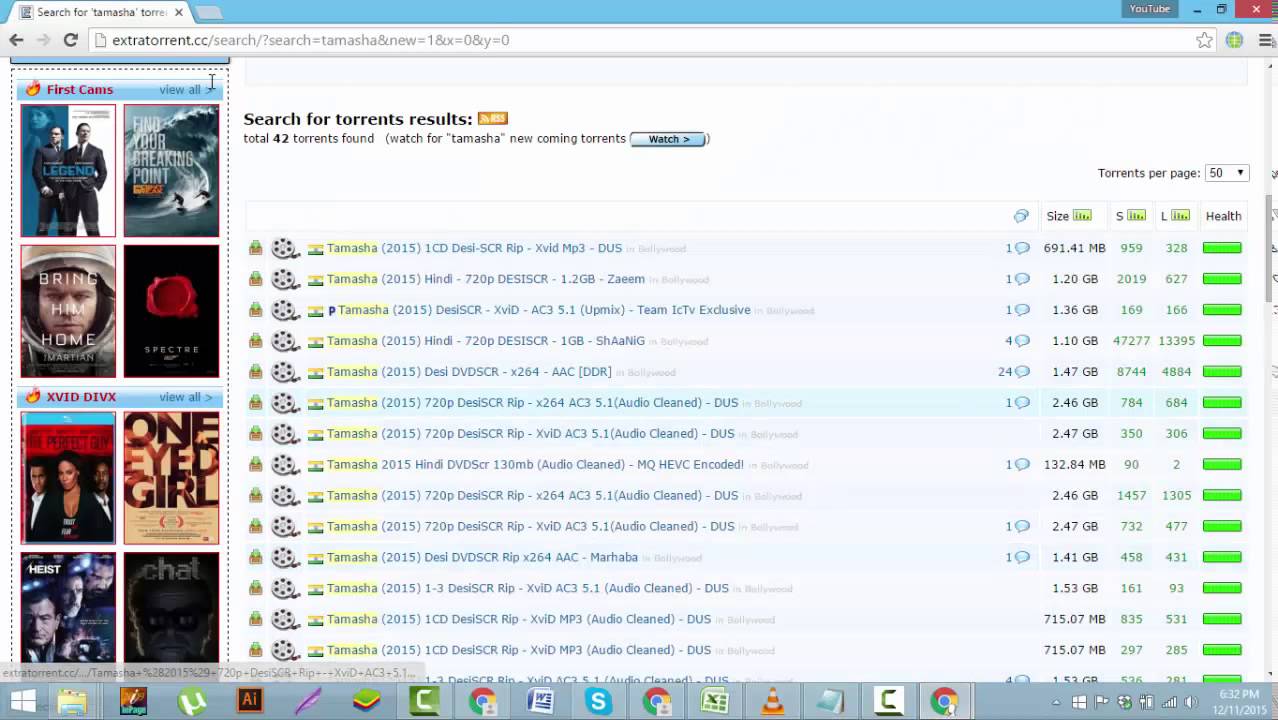Screen dimensions: 1278x720
Task: Sort results by Leechers (L) column
Action: pos(1175,216)
